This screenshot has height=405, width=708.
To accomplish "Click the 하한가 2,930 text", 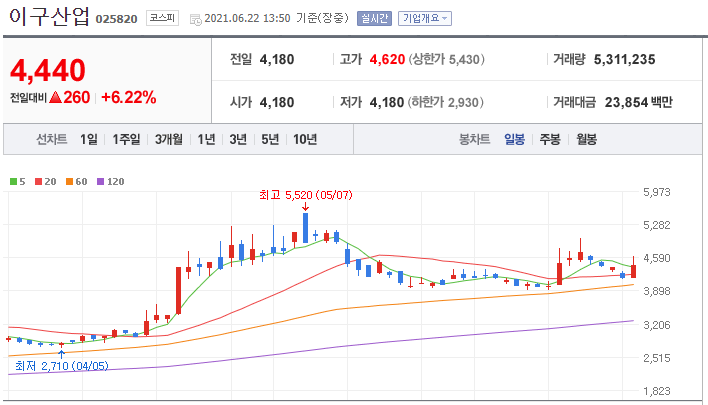I will [x=446, y=102].
